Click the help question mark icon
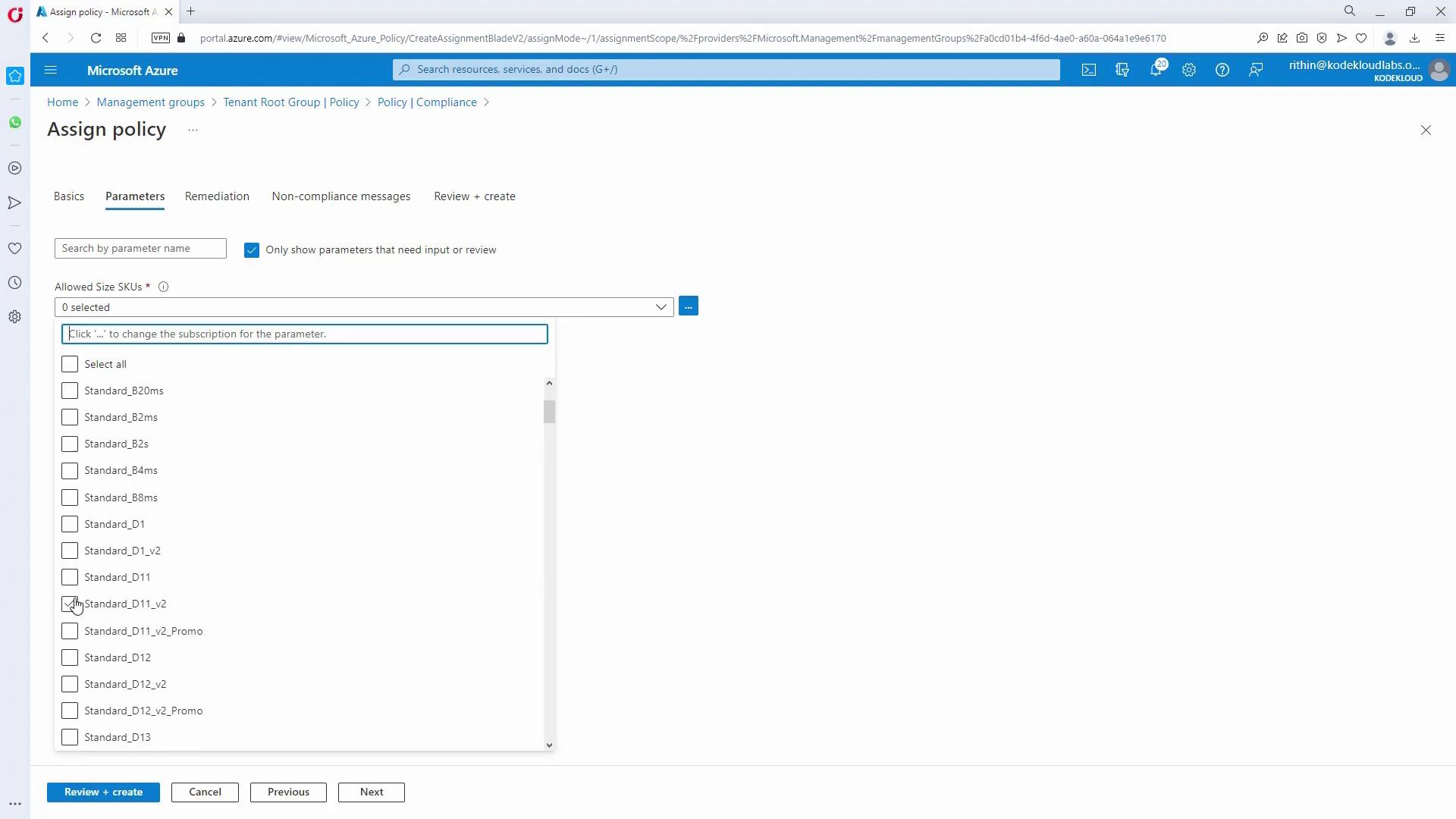 (x=1222, y=70)
